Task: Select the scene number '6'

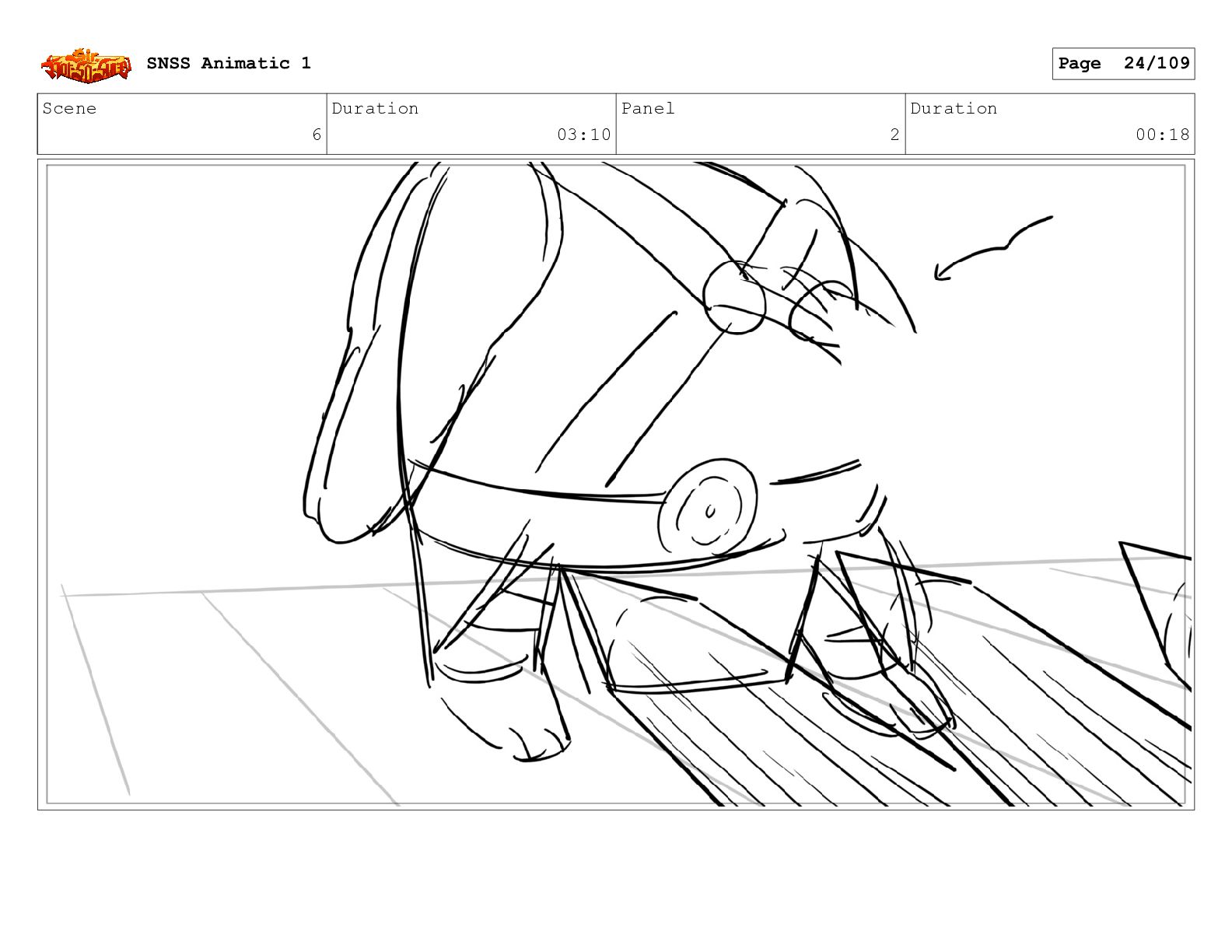Action: coord(317,135)
